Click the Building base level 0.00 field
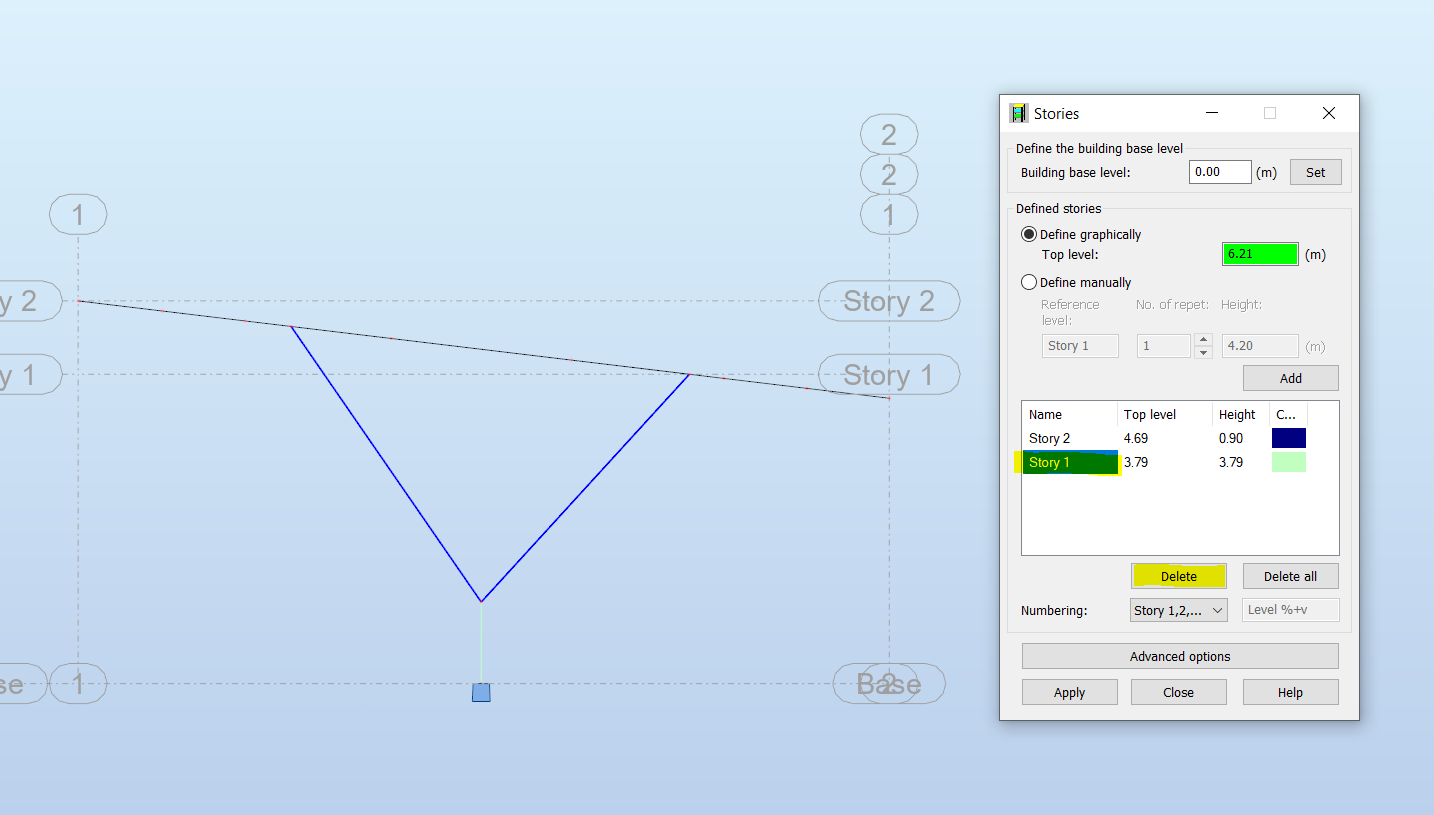Screen dimensions: 1434x815 1219,171
